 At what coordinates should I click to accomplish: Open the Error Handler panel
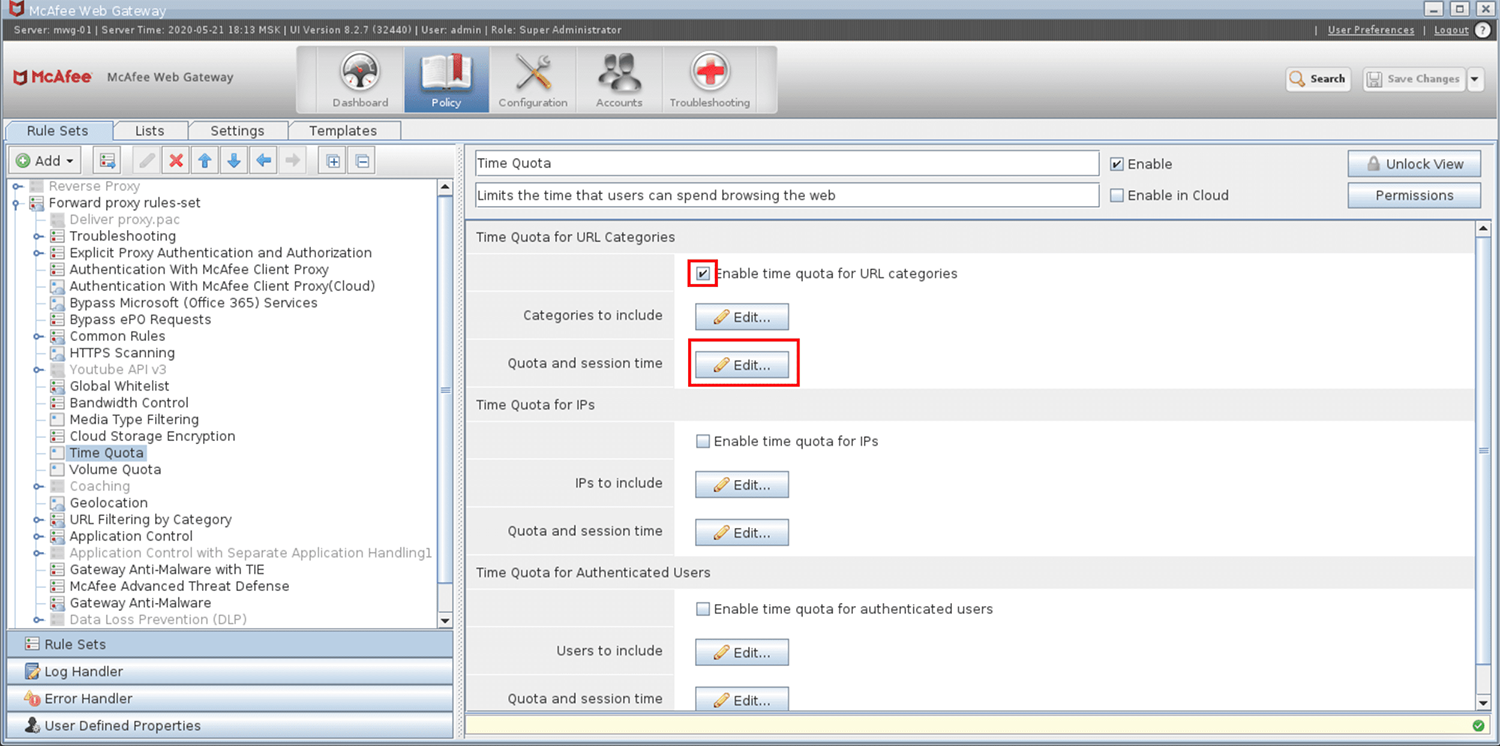pos(230,699)
